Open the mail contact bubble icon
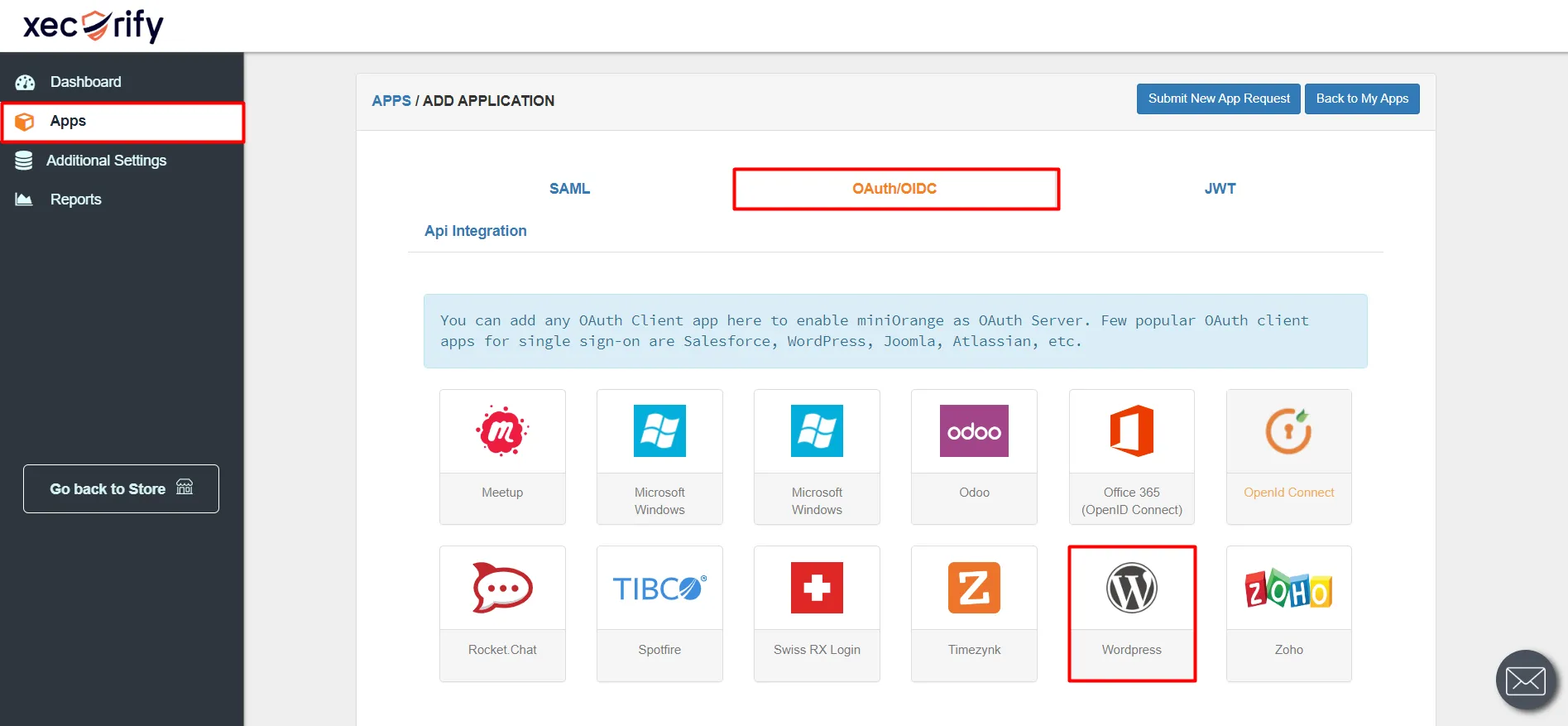Screen dimensions: 1568x726 pyautogui.click(x=1526, y=680)
